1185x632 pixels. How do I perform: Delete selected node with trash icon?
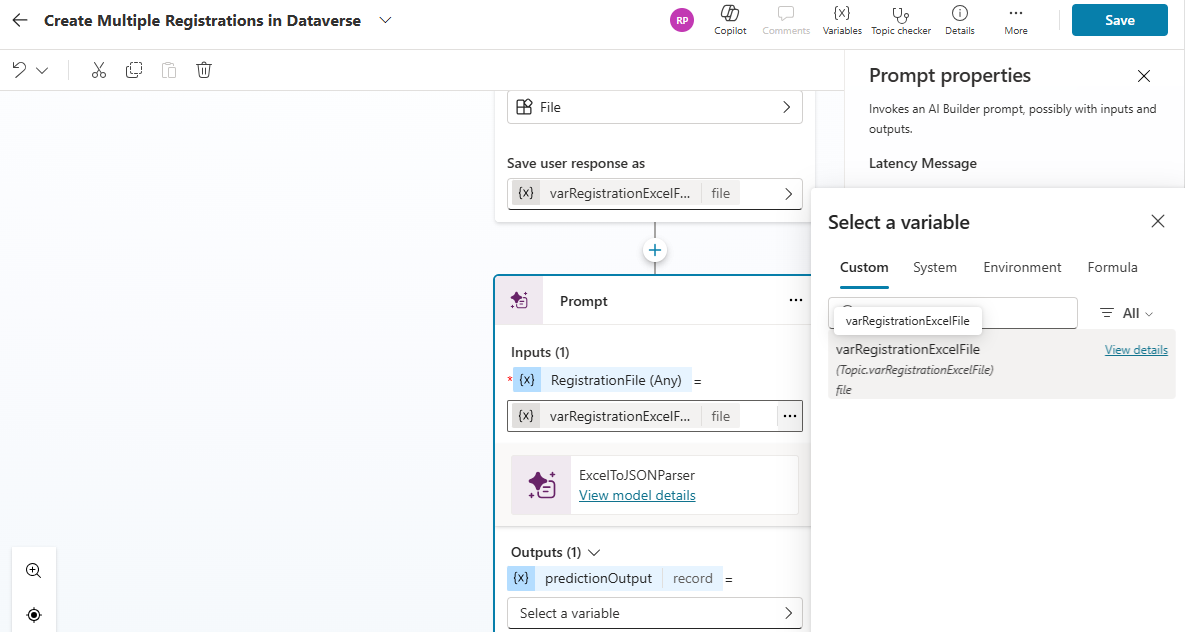pyautogui.click(x=204, y=70)
